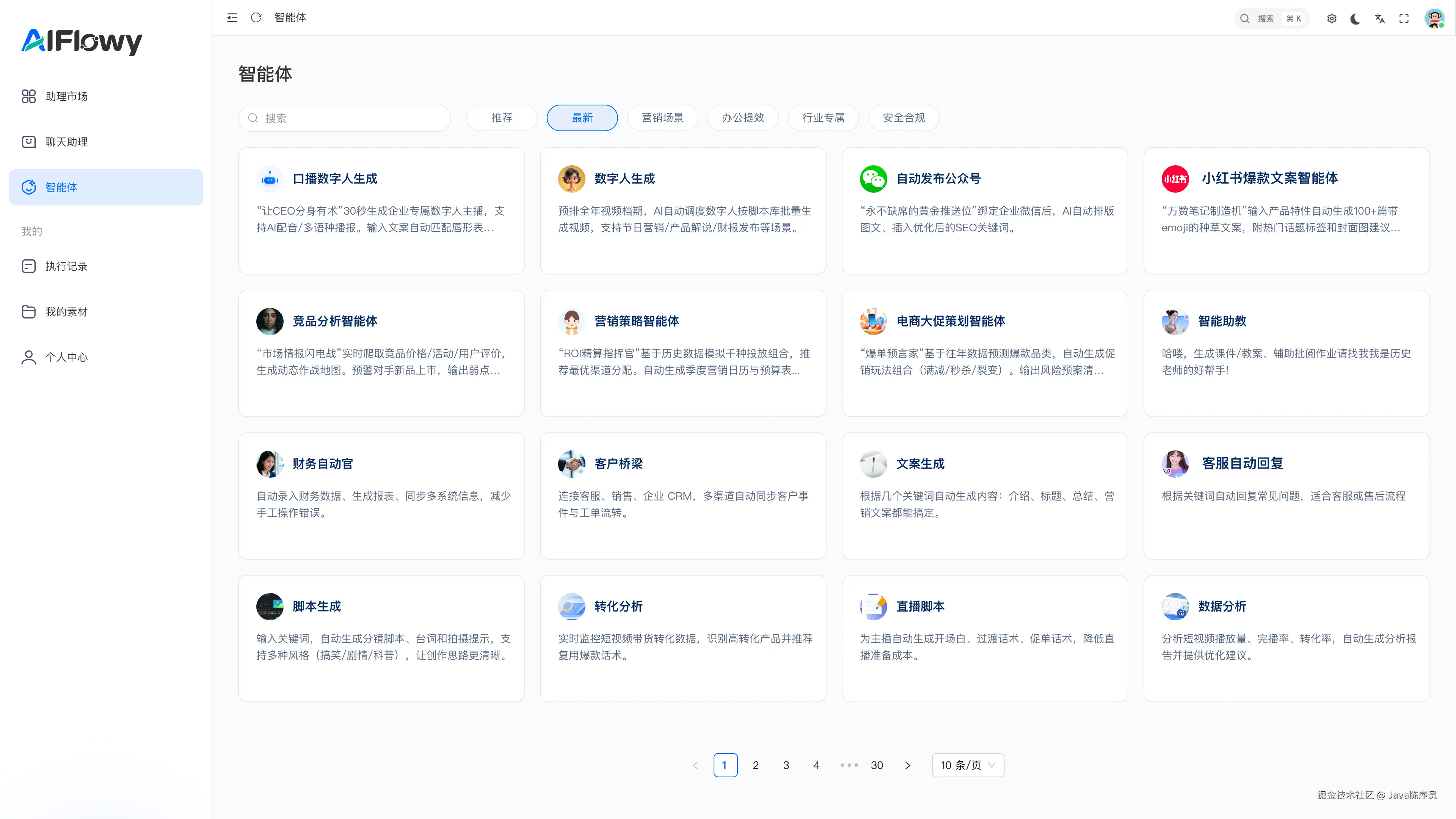The image size is (1456, 819).
Task: Click pagination ellipsis to jump pages
Action: pos(849,765)
